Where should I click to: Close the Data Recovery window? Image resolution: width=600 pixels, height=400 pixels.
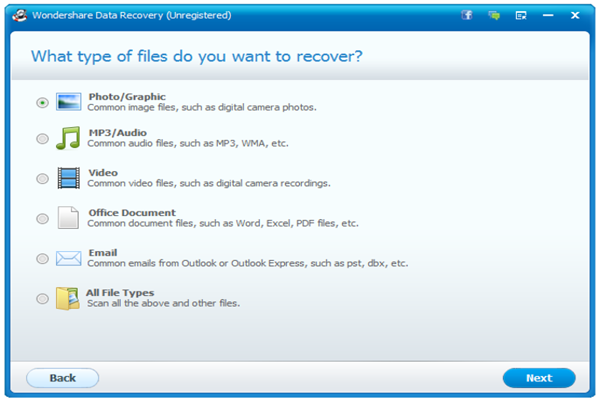tap(575, 15)
